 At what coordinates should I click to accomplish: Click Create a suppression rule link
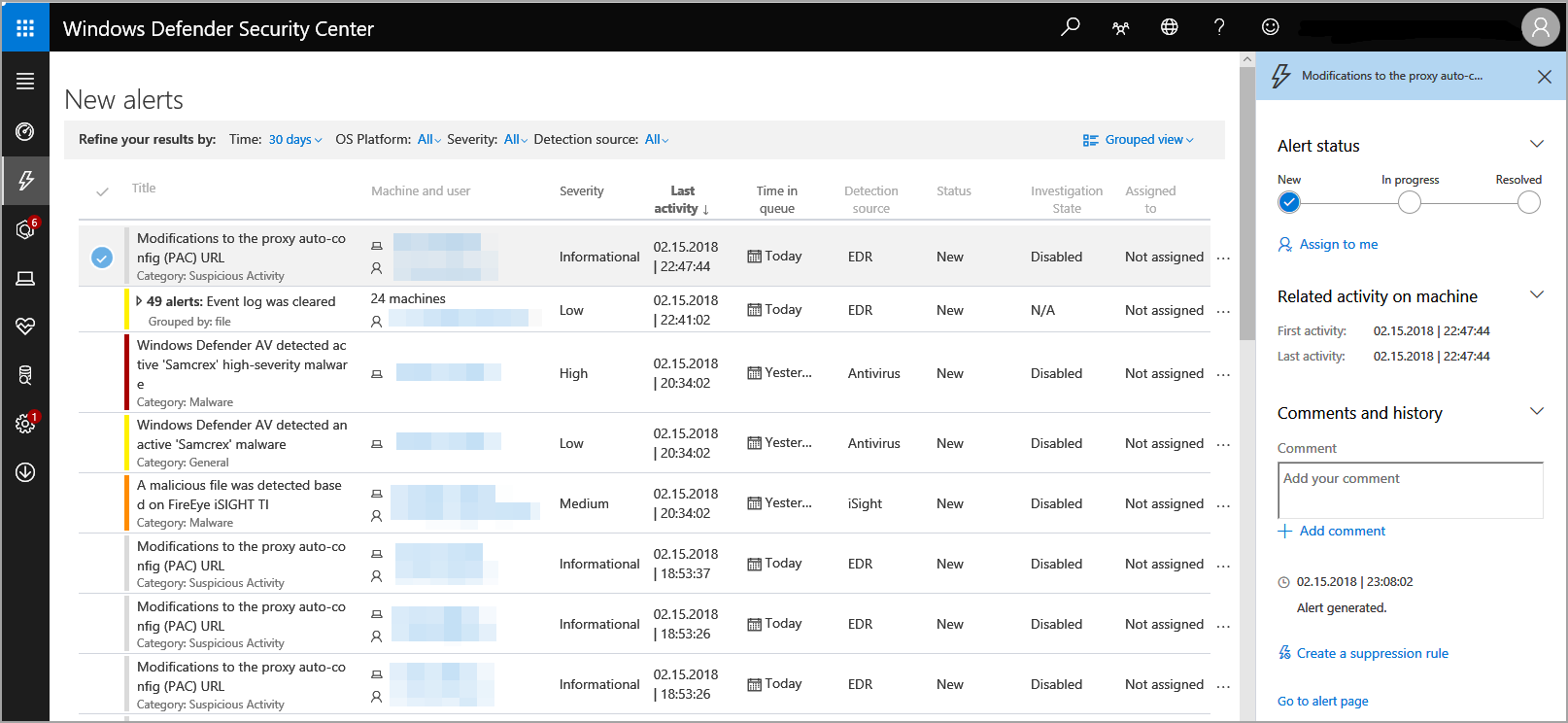(1372, 653)
